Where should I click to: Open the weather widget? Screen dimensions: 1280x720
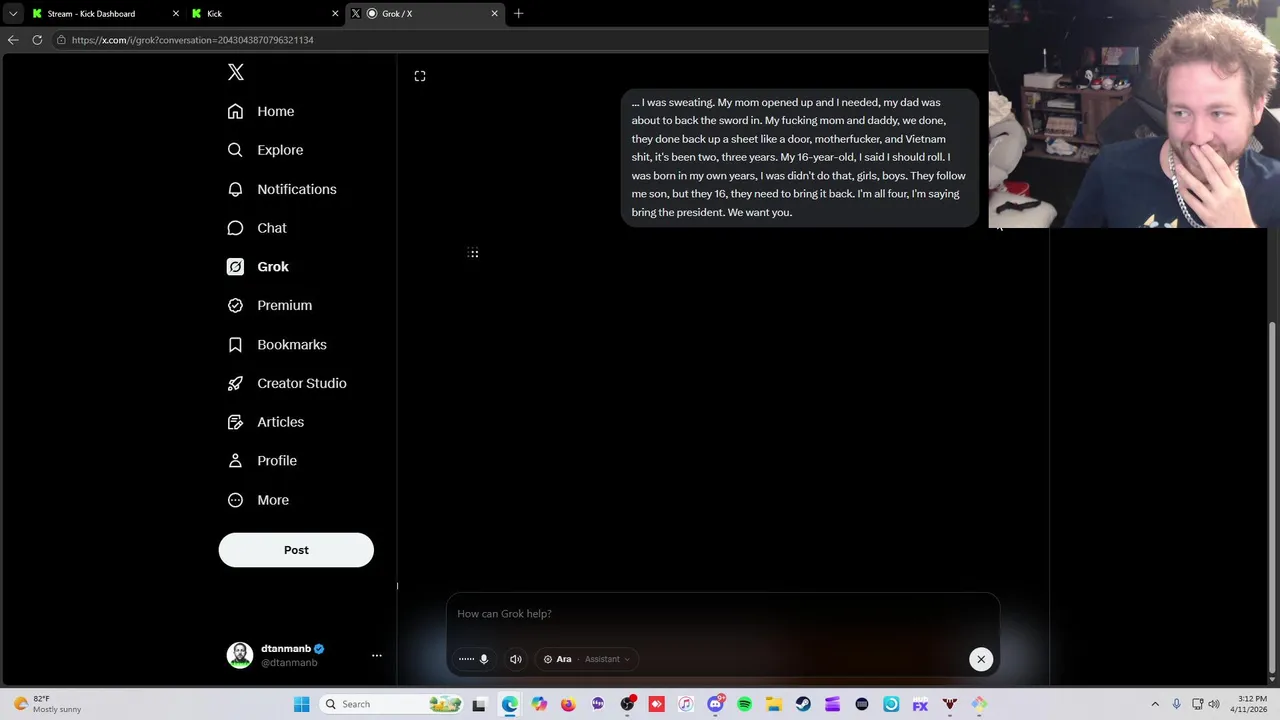pos(47,704)
